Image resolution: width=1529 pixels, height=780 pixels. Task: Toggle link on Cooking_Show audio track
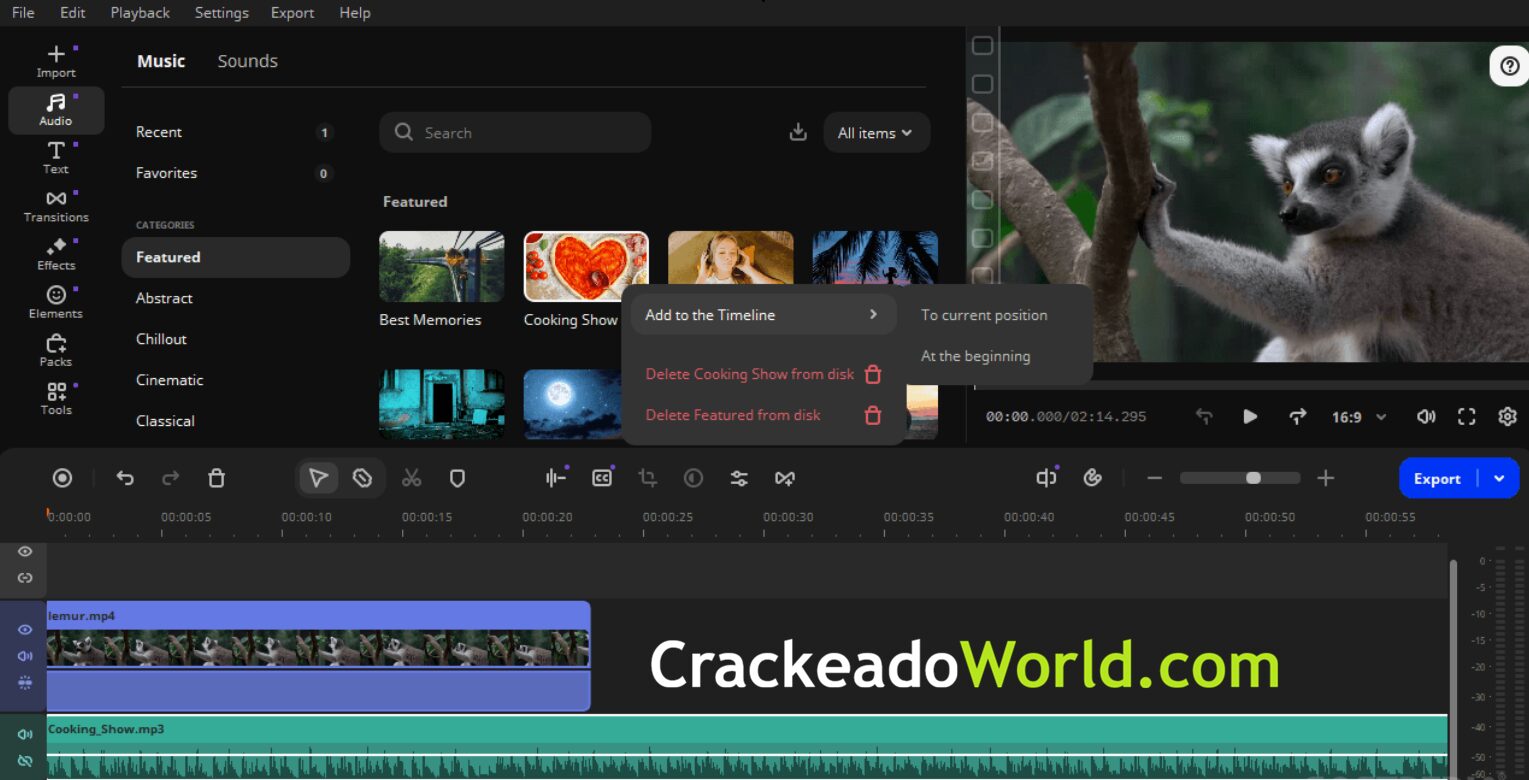(x=25, y=761)
